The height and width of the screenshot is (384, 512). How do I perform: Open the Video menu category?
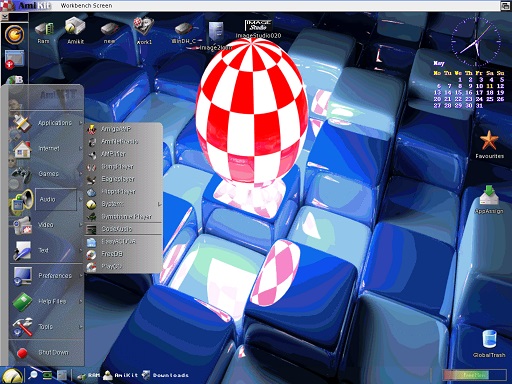point(47,225)
